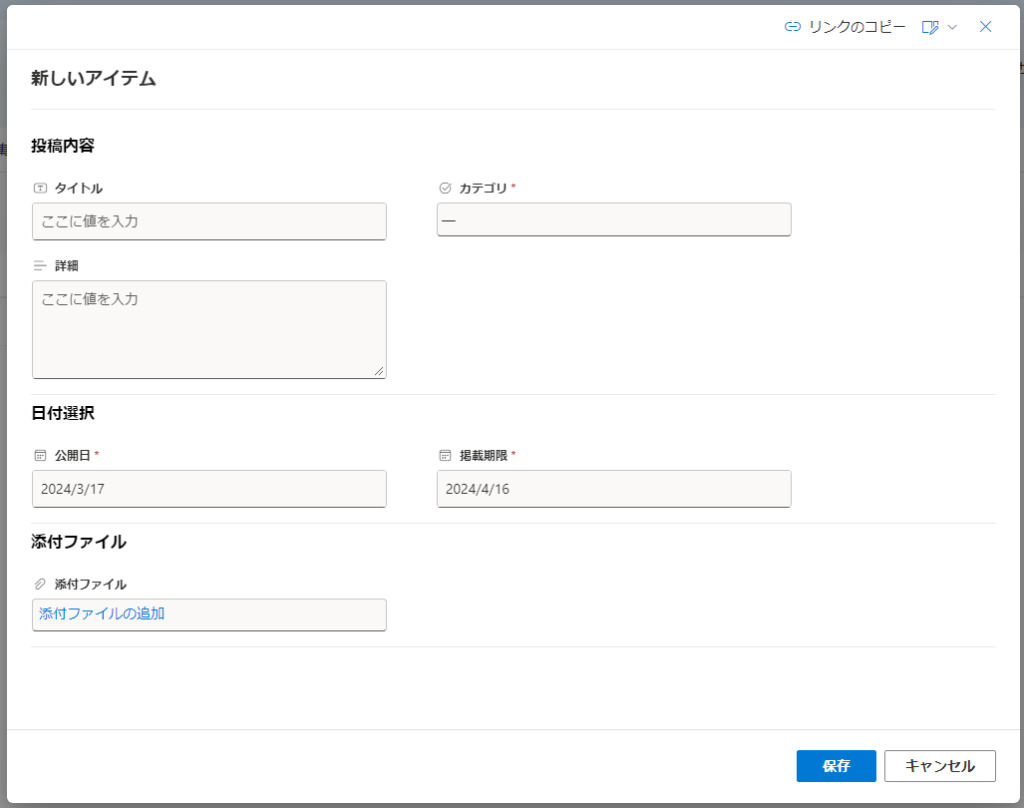Open the 掲載期限 date picker field
This screenshot has width=1024, height=808.
[x=613, y=489]
